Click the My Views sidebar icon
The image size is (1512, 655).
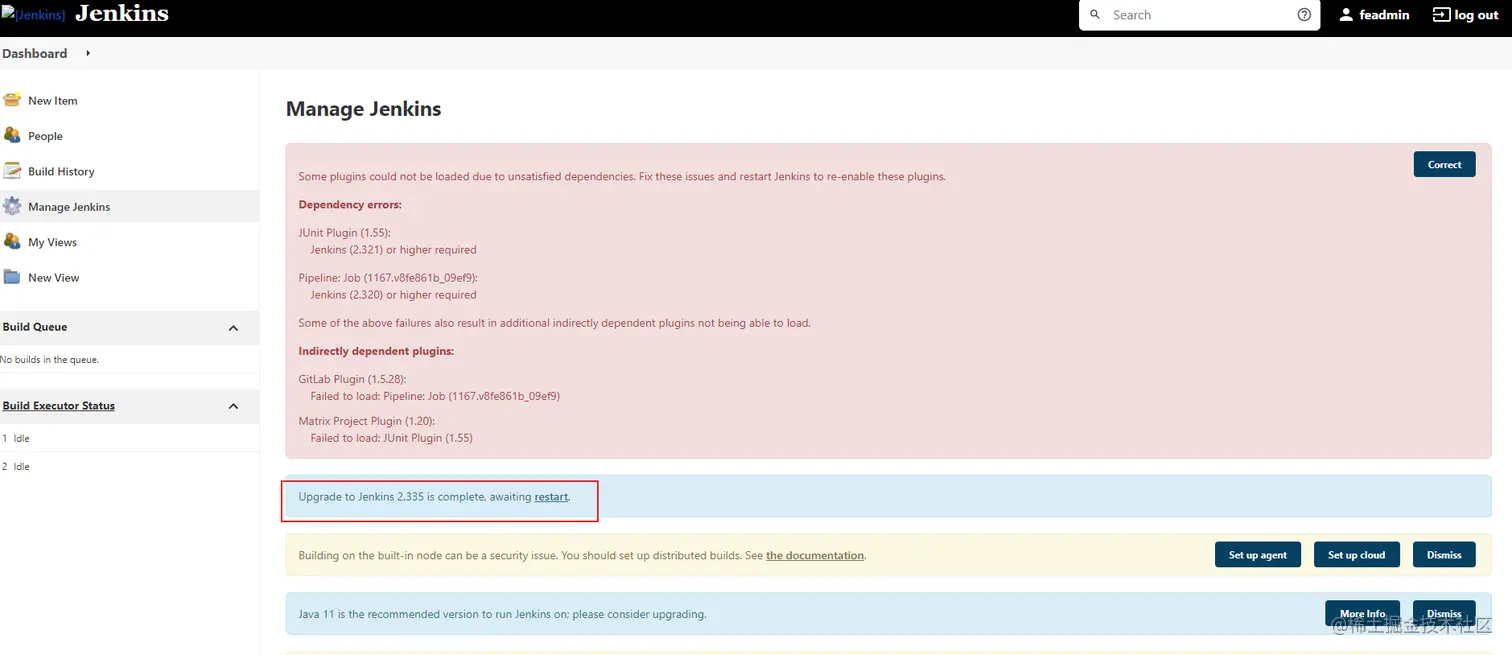pyautogui.click(x=12, y=242)
